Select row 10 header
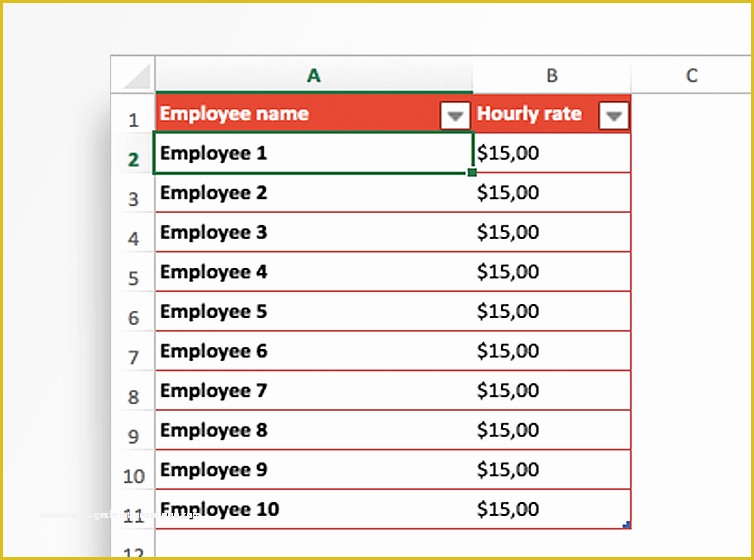 (133, 470)
